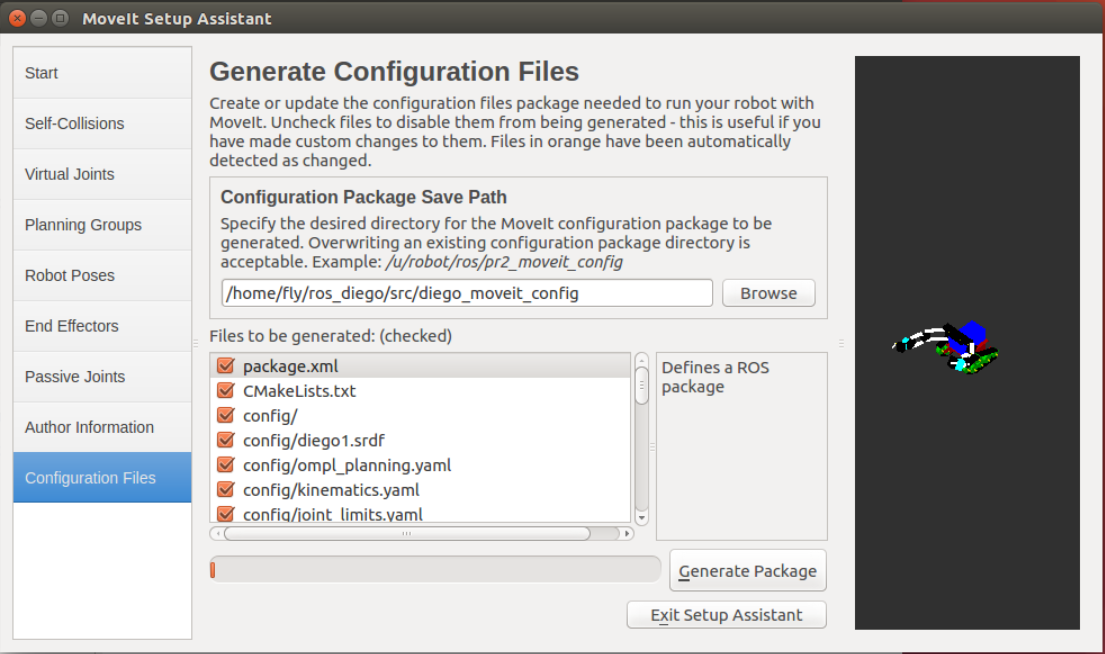The image size is (1105, 654).
Task: Click the 'Defines a ROS package' description
Action: point(715,377)
